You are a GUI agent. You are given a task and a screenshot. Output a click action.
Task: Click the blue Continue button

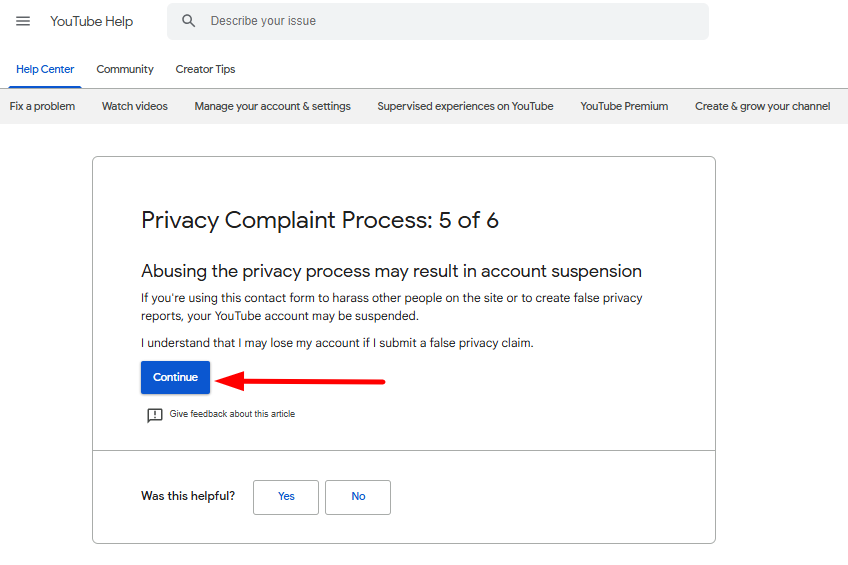pos(175,377)
